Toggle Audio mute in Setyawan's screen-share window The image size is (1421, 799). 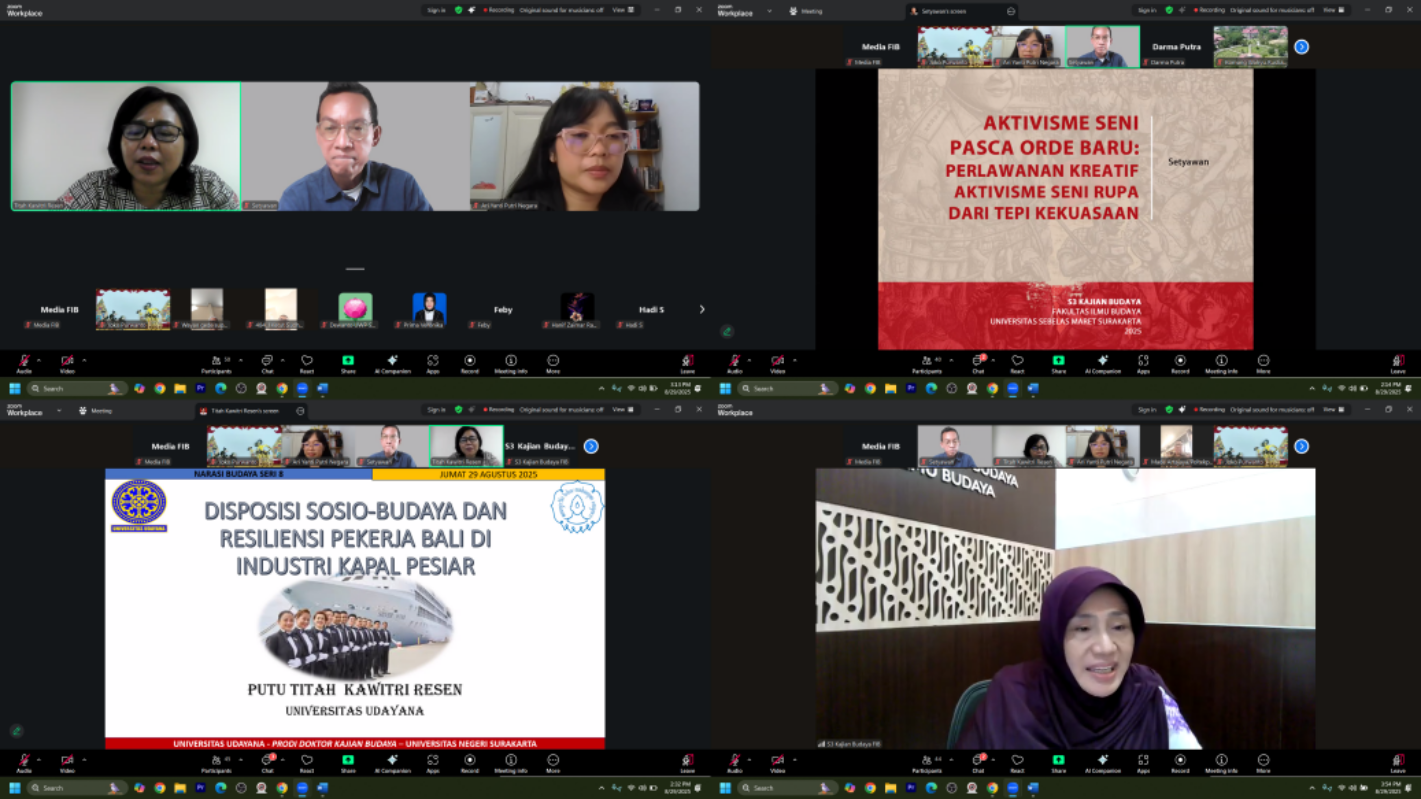click(x=734, y=364)
